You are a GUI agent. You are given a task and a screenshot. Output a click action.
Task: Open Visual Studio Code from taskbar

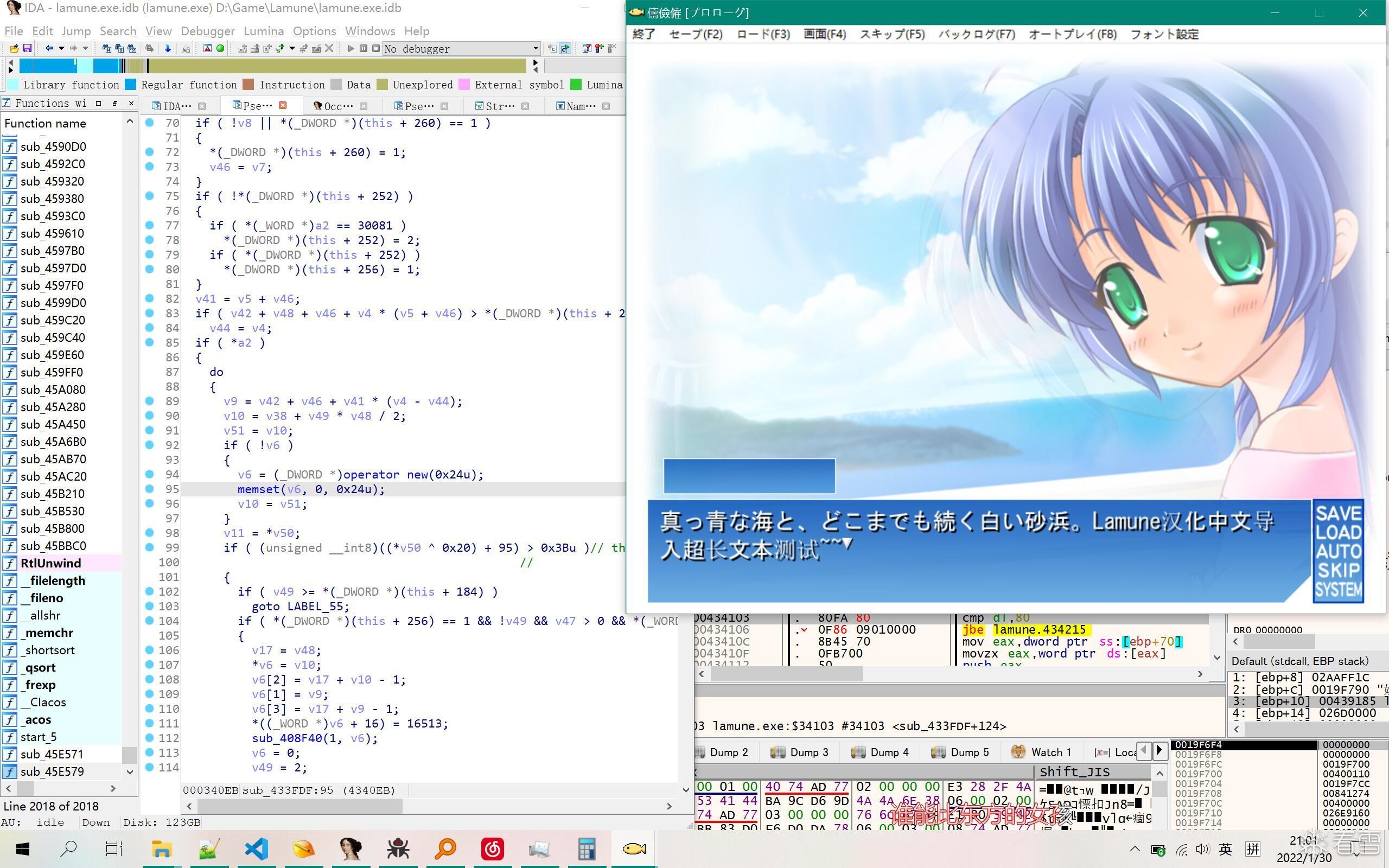tap(257, 848)
